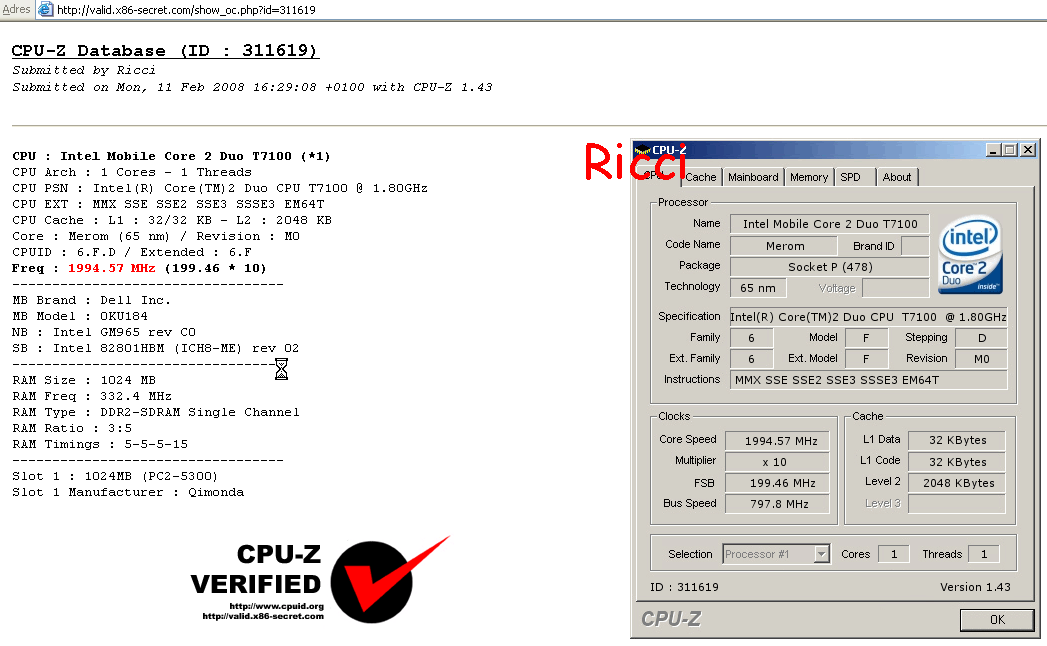This screenshot has width=1047, height=646.
Task: Click the Threads count field
Action: click(984, 554)
